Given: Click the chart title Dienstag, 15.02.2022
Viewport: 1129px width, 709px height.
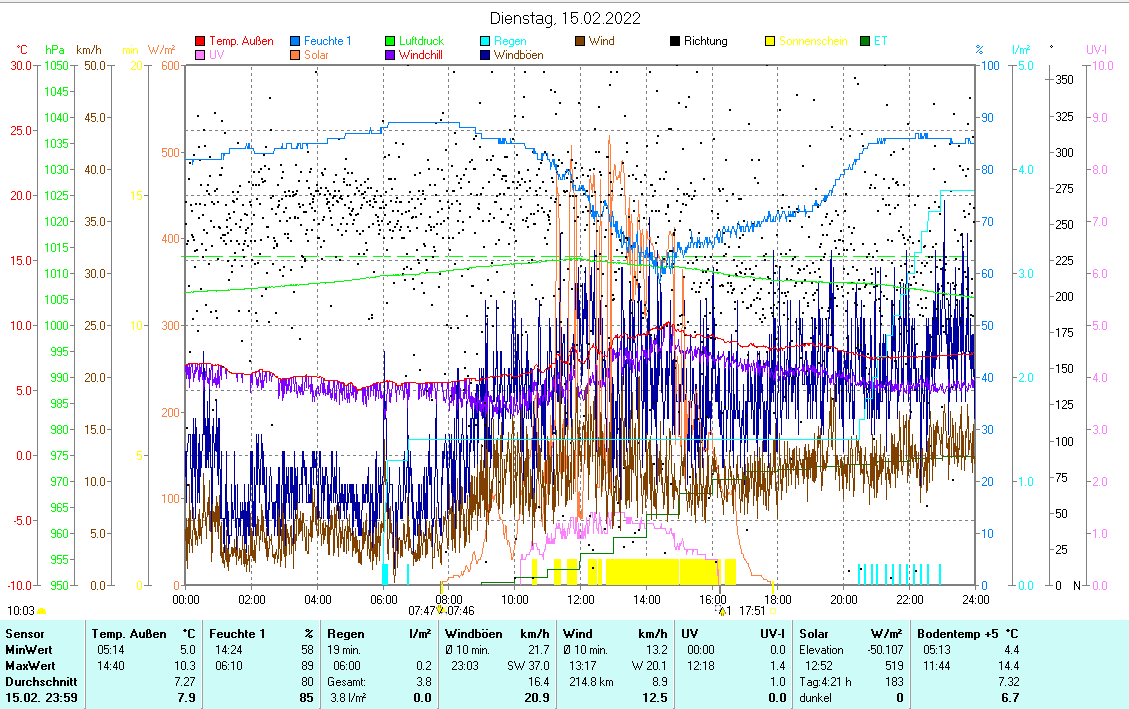Looking at the screenshot, I should pyautogui.click(x=565, y=18).
